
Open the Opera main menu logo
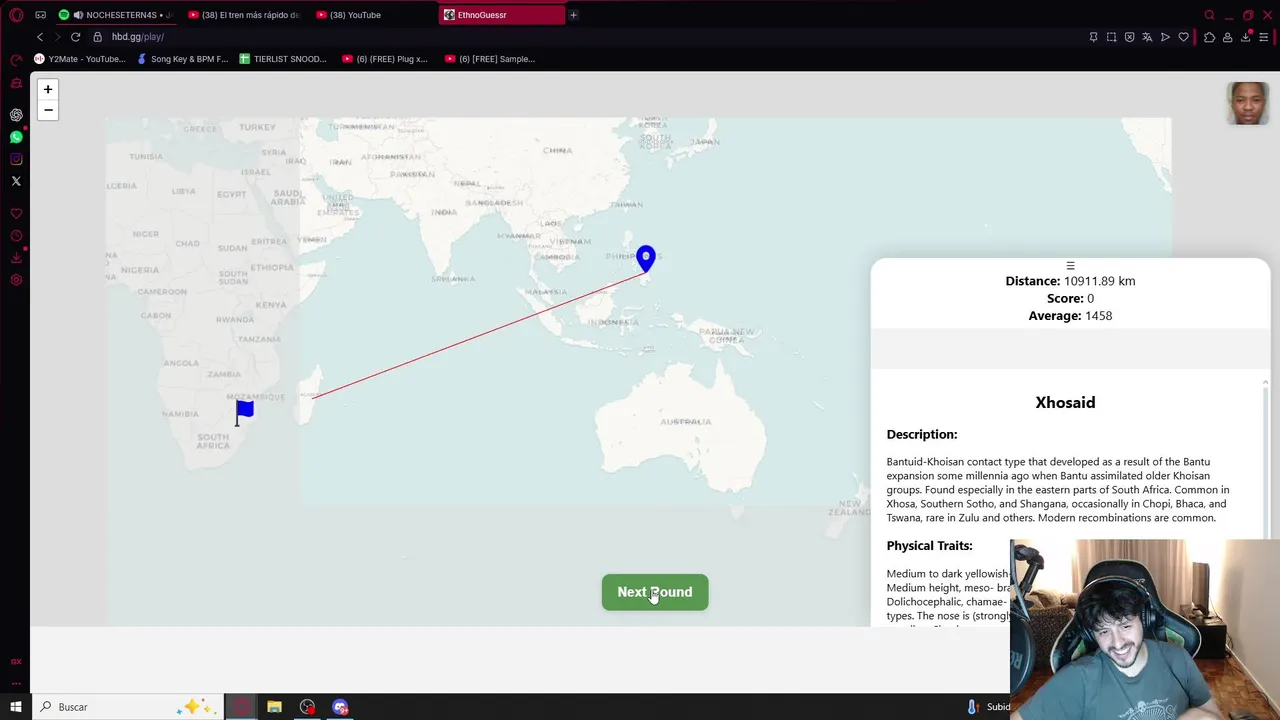(x=16, y=15)
